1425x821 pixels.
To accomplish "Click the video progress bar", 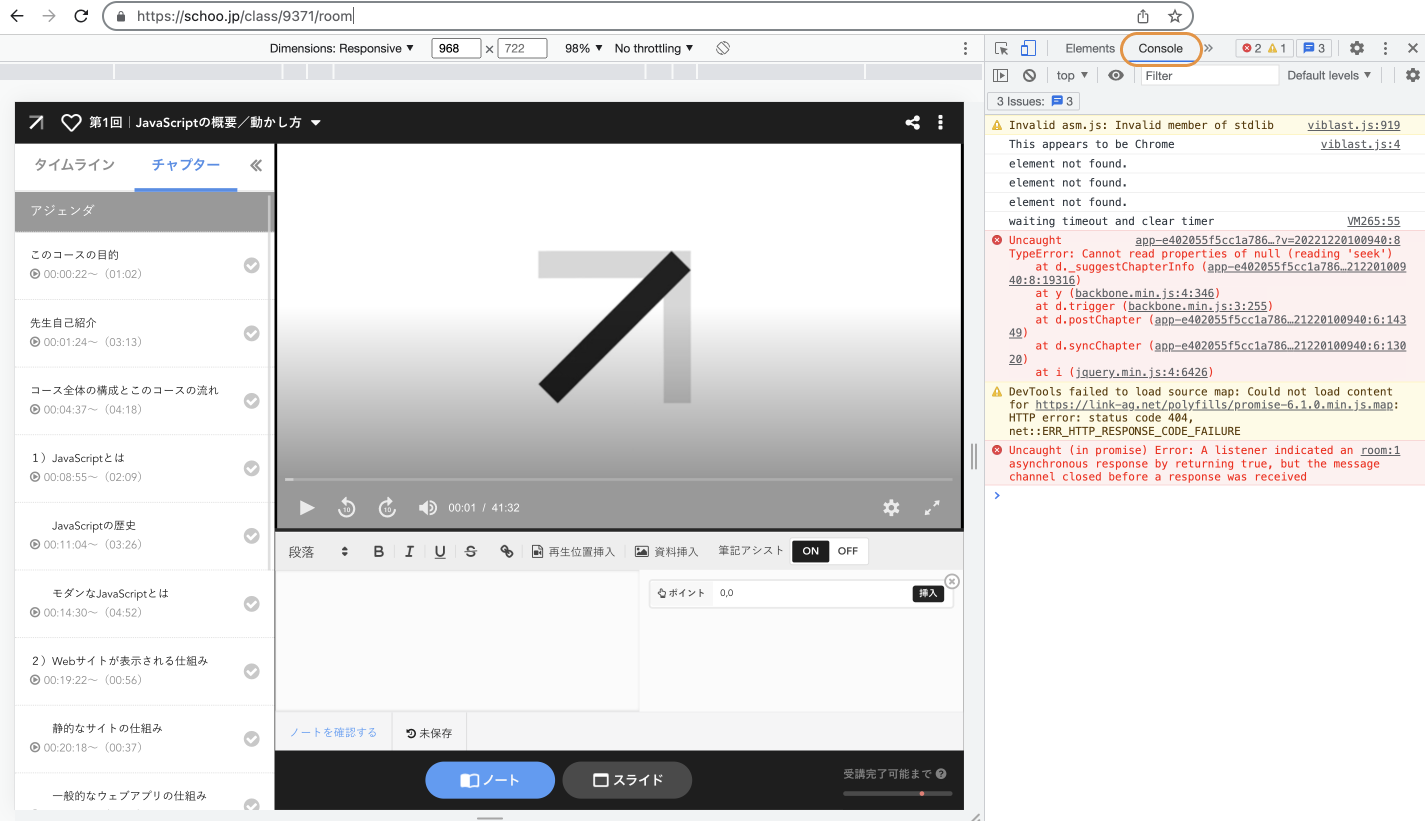I will pos(618,480).
